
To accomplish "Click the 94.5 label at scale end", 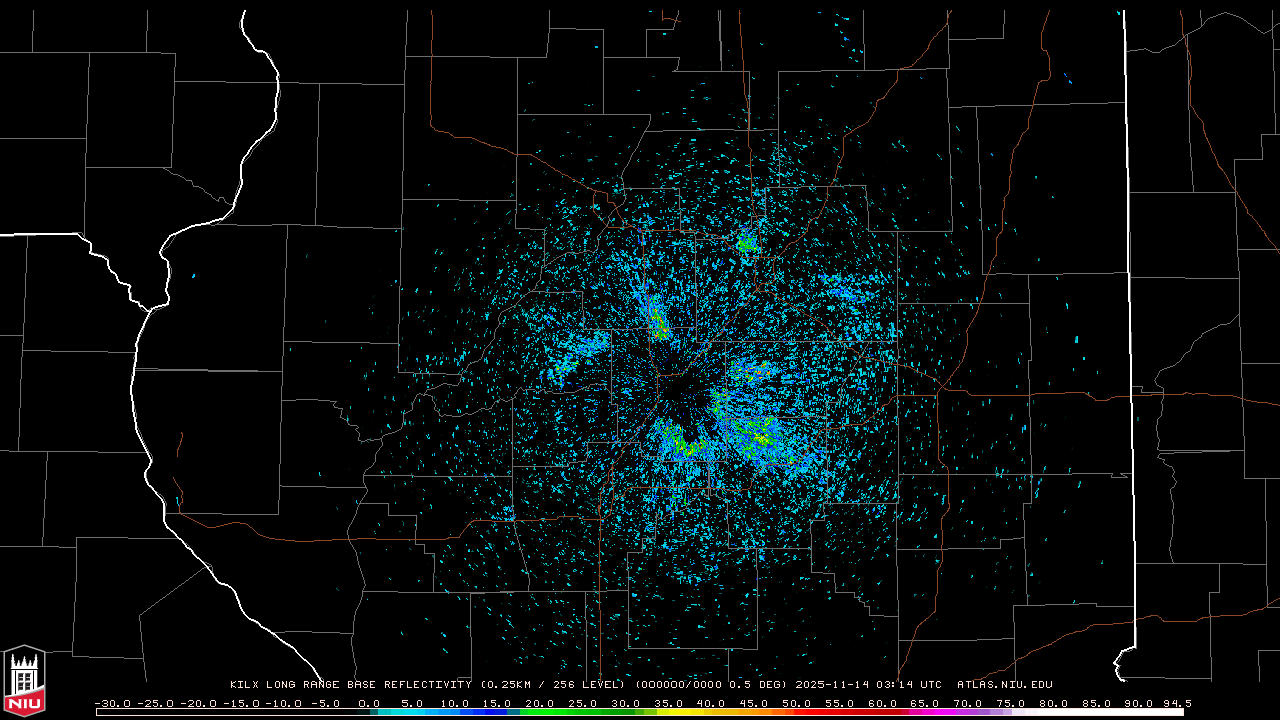I will tap(1176, 703).
